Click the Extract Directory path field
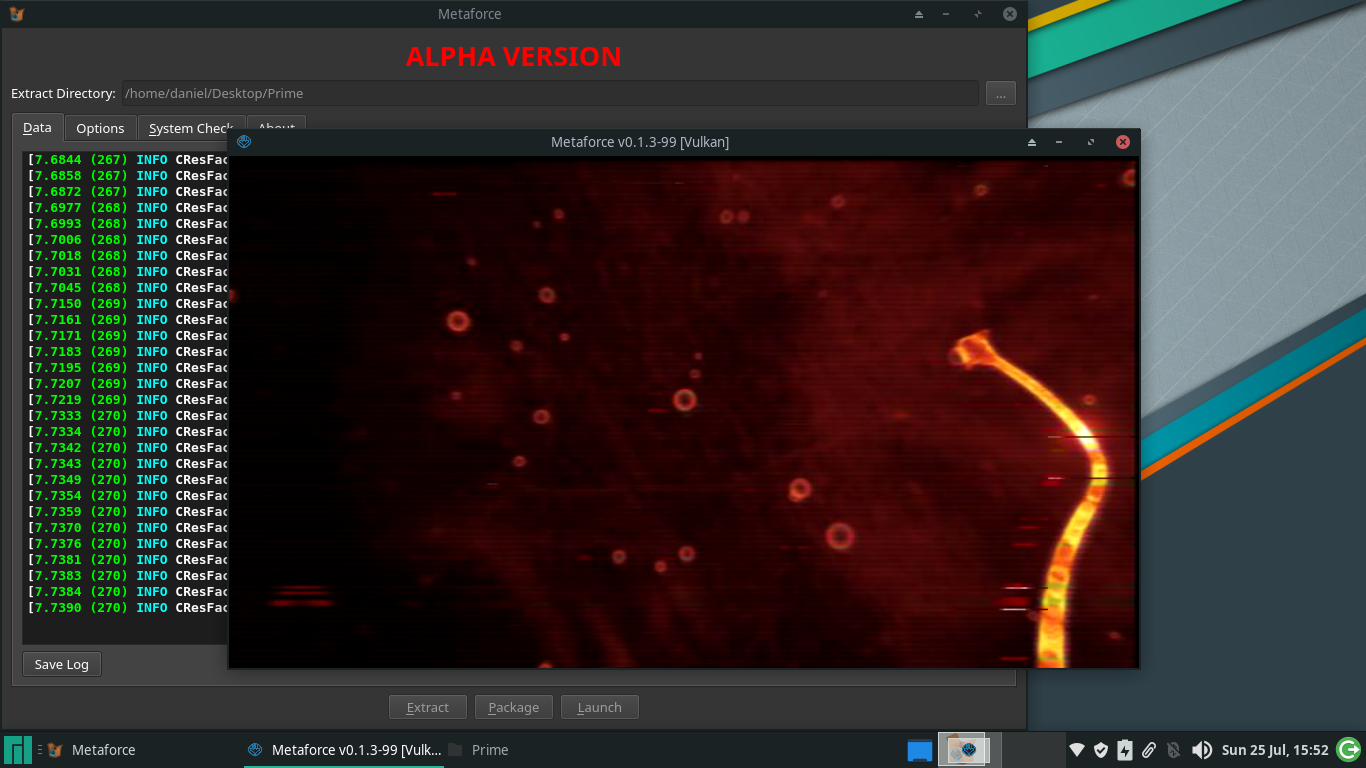This screenshot has width=1366, height=768. [x=550, y=93]
